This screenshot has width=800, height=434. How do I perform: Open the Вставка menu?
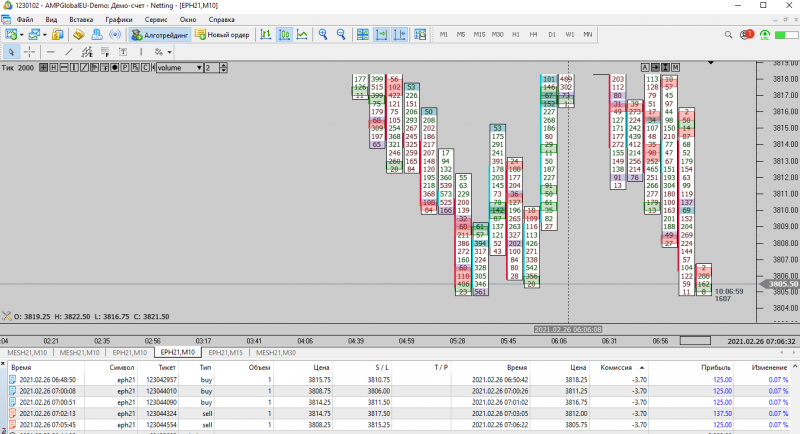coord(81,19)
